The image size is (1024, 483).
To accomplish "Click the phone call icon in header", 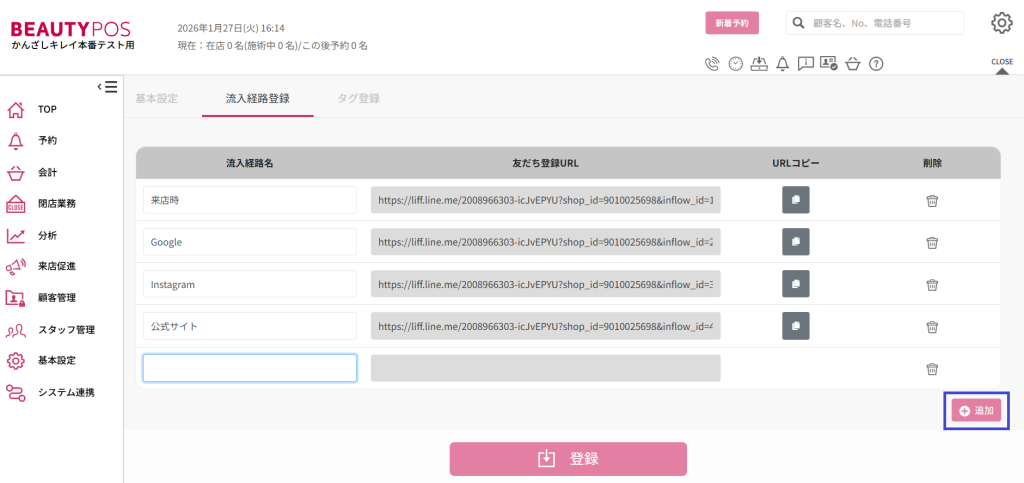I will pos(712,64).
